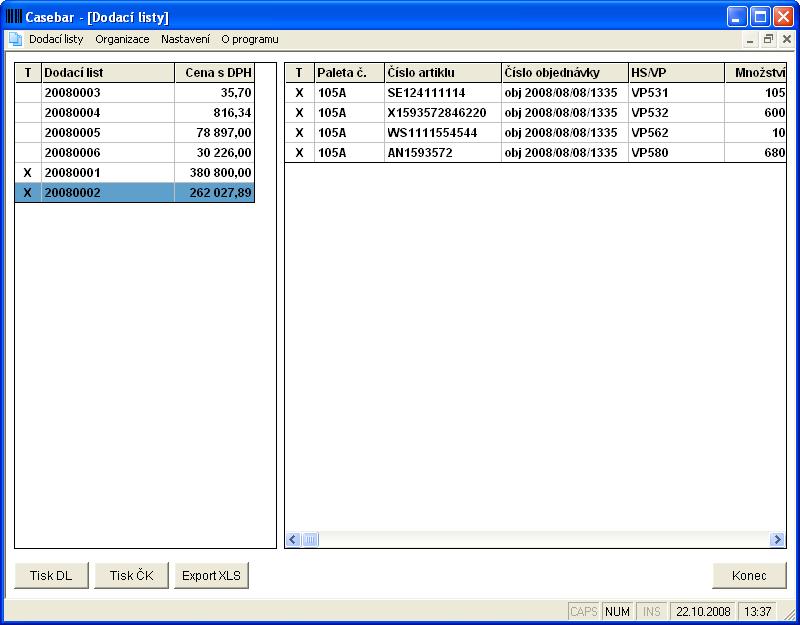The width and height of the screenshot is (800, 625).
Task: Click the Casebar barcode title icon
Action: tap(14, 16)
